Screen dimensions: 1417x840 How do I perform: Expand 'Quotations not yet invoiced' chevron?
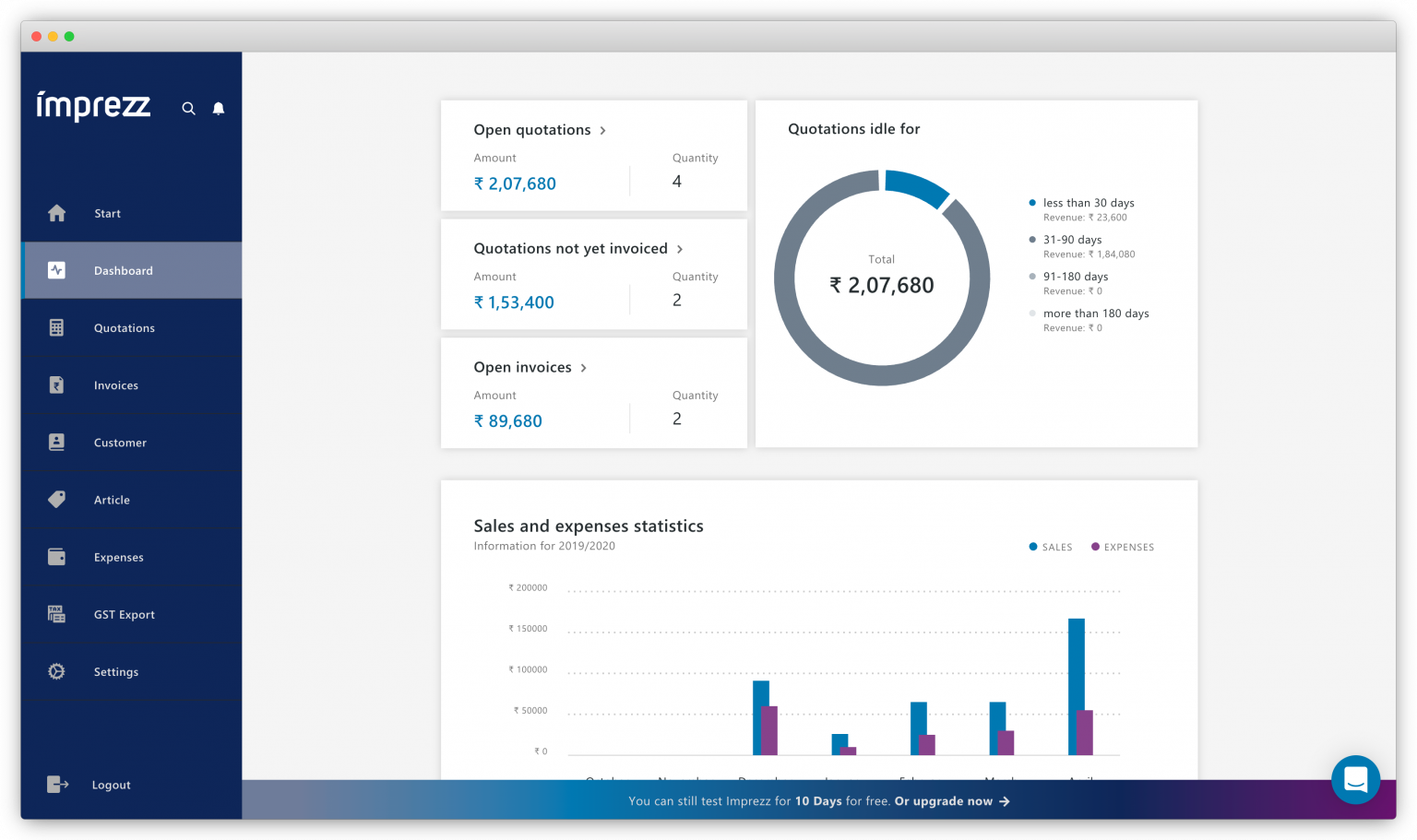pos(680,249)
